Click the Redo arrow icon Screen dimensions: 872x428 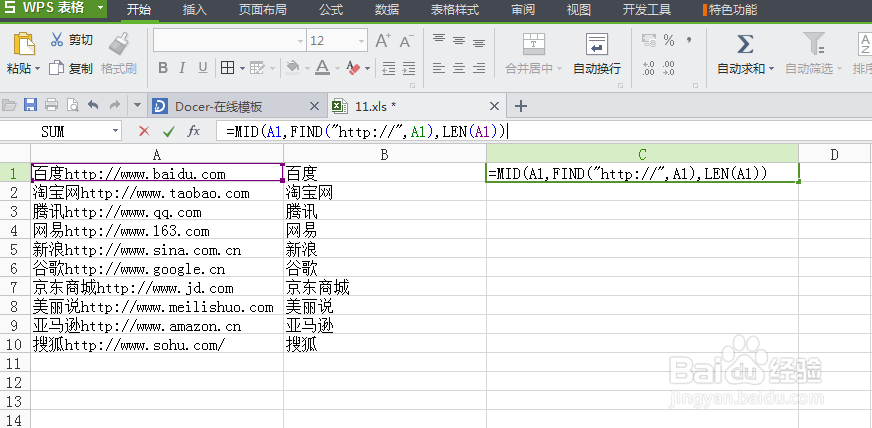115,105
